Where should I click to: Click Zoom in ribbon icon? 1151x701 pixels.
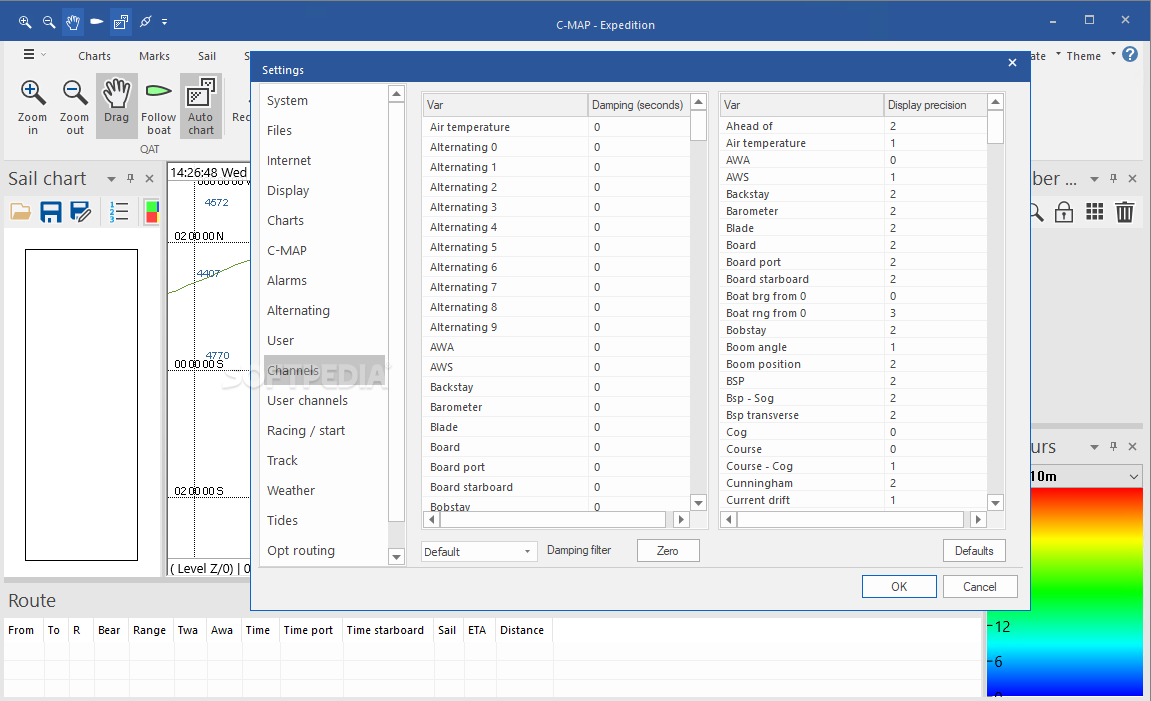click(32, 107)
